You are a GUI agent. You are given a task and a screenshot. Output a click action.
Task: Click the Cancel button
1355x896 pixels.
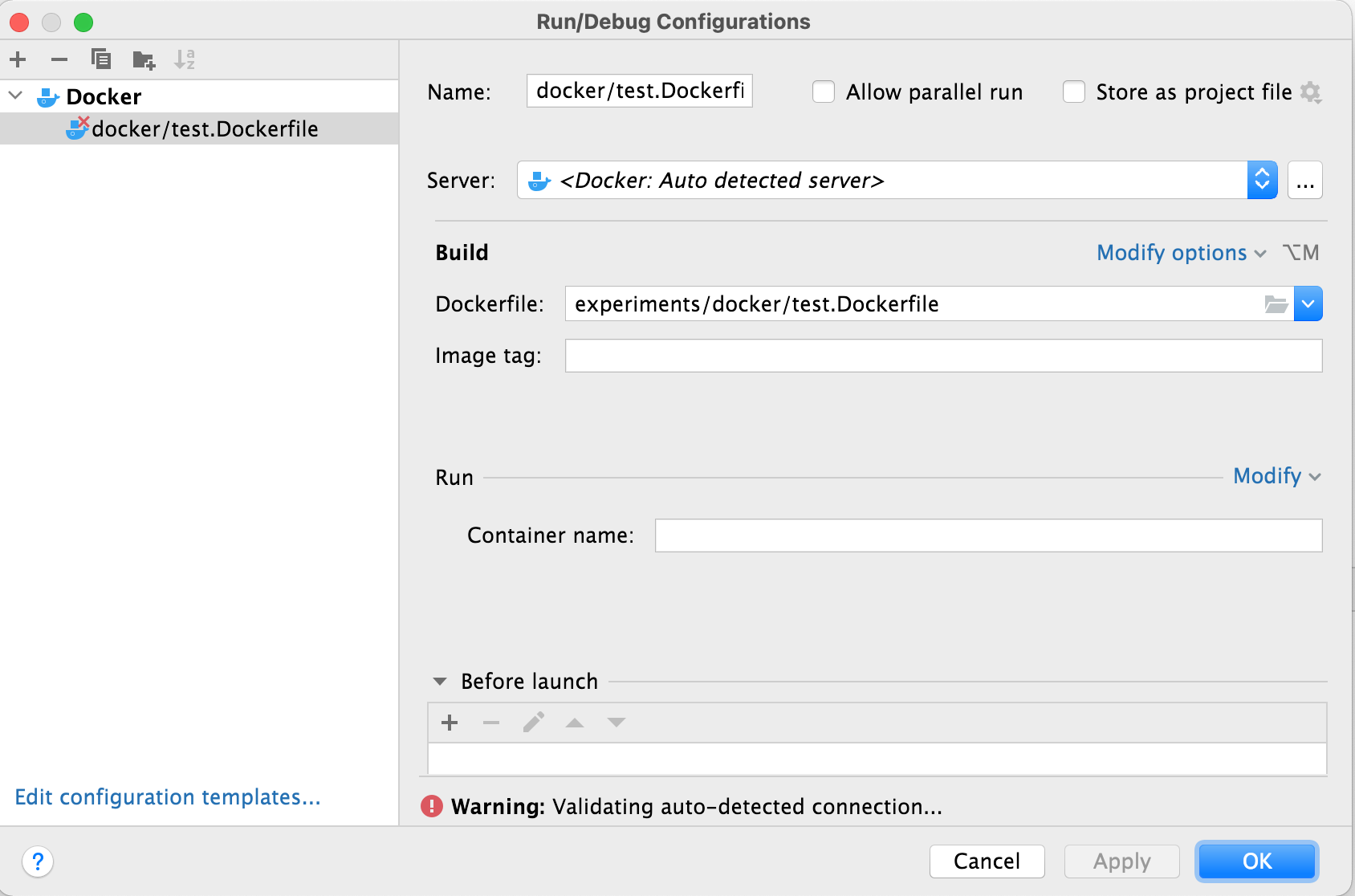click(987, 861)
